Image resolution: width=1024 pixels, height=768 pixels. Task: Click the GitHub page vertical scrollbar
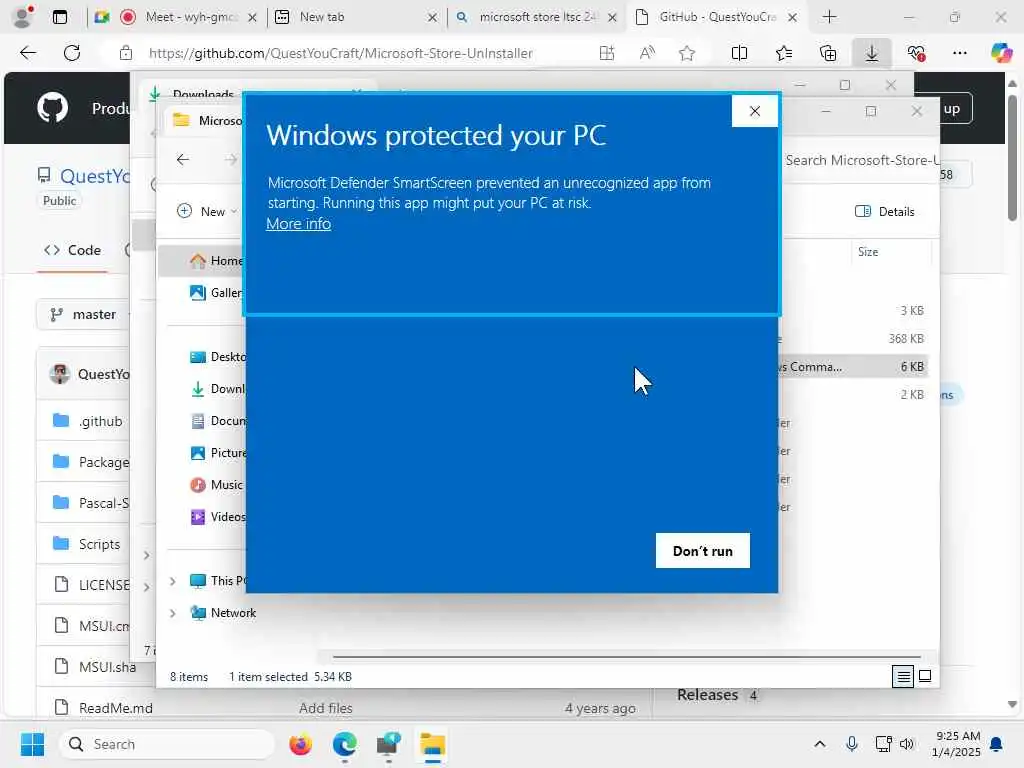[x=1012, y=158]
